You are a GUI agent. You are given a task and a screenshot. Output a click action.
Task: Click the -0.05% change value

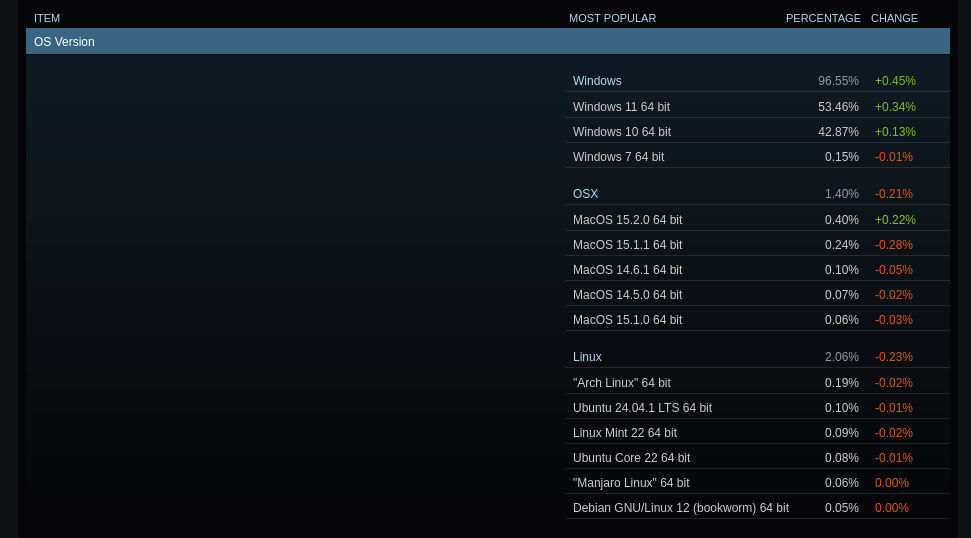tap(894, 270)
